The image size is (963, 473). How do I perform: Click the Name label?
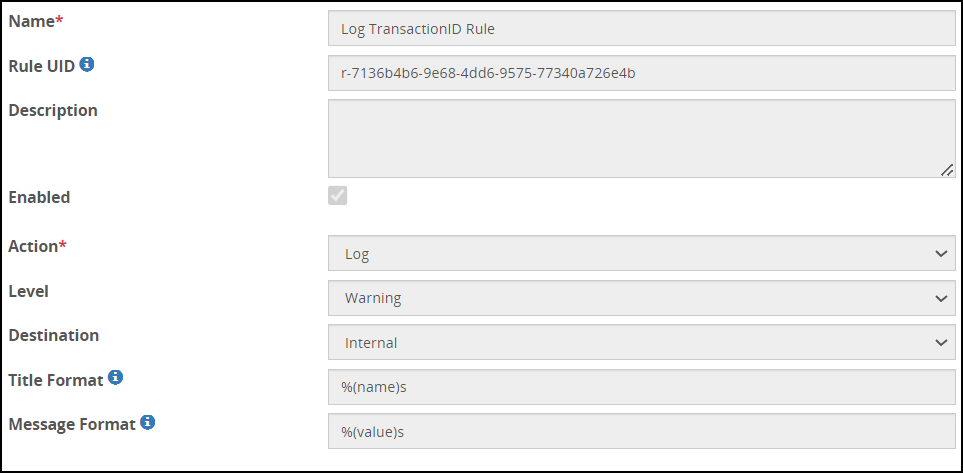(31, 22)
